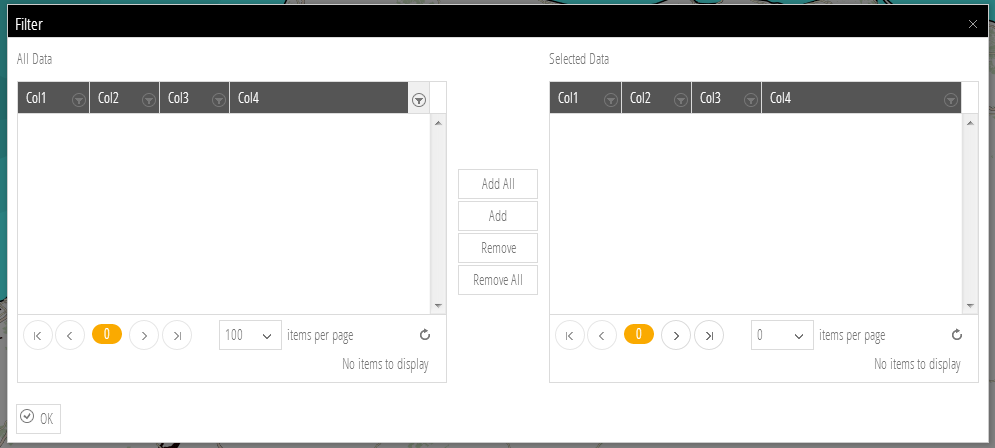Click the All Data vertical scrollbar down arrow
Screen dimensions: 995x448
pyautogui.click(x=438, y=306)
